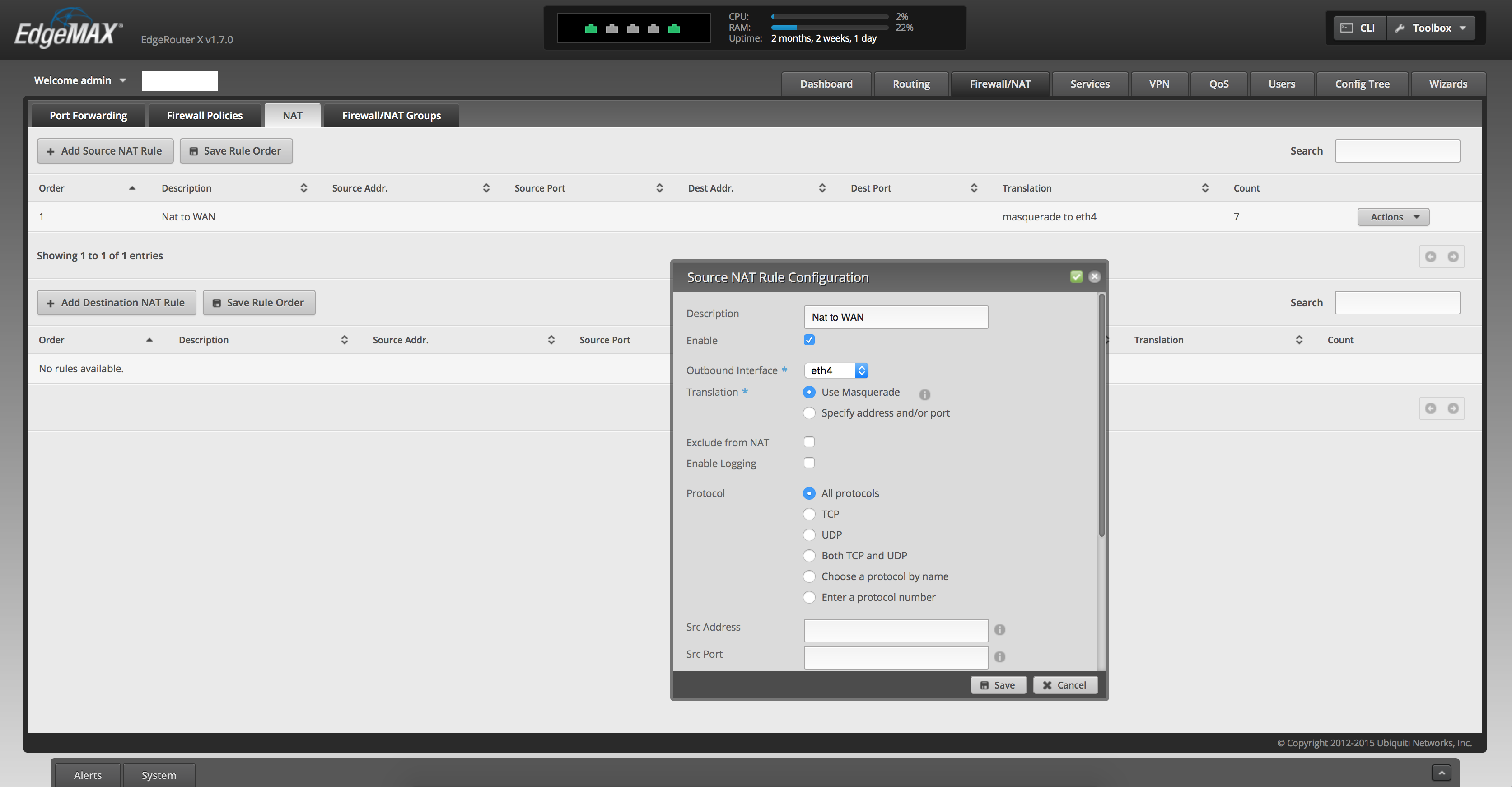Screen dimensions: 1512x787
Task: Show info tooltip for Src Address
Action: tap(999, 630)
